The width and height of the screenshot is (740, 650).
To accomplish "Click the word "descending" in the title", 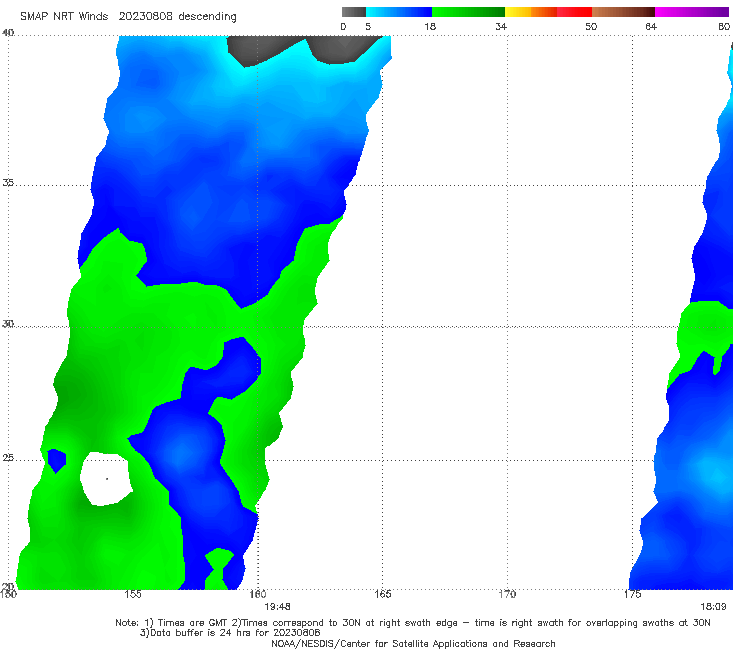I will (207, 17).
